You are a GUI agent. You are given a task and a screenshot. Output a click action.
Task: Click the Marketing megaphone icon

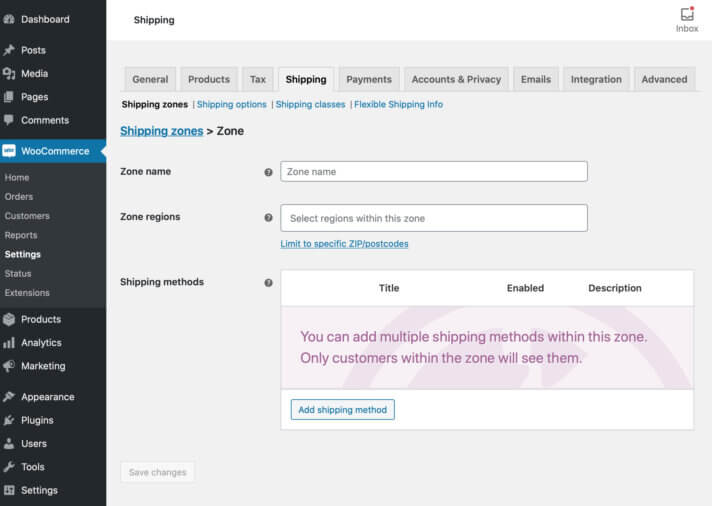9,366
